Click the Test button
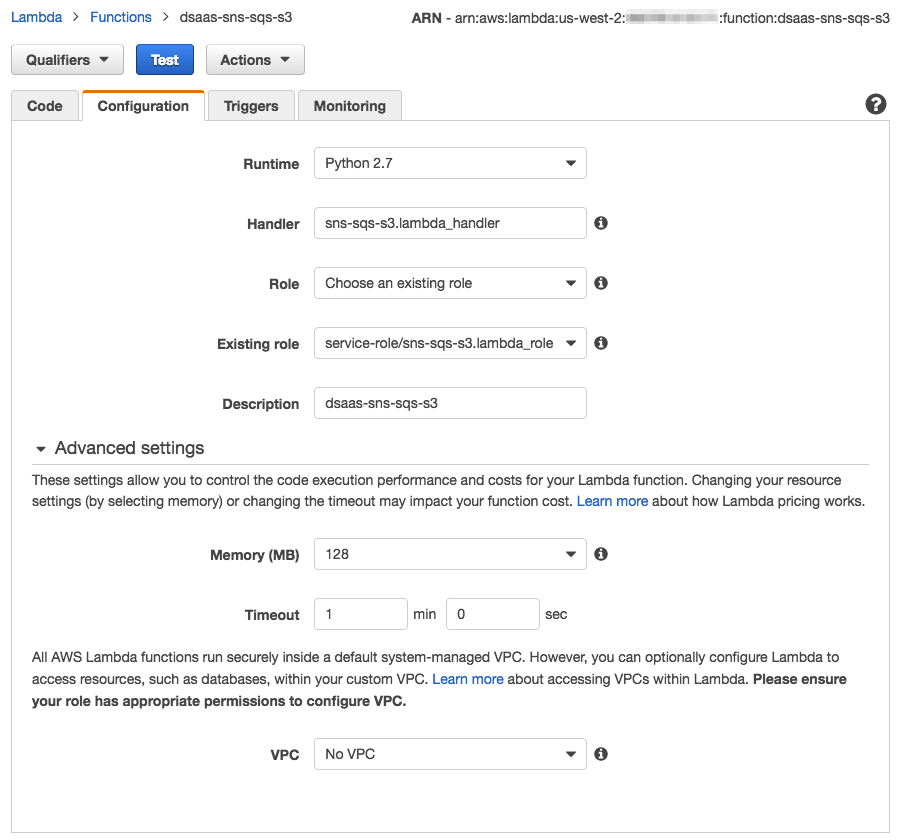Screen dimensions: 897x840 coord(164,59)
